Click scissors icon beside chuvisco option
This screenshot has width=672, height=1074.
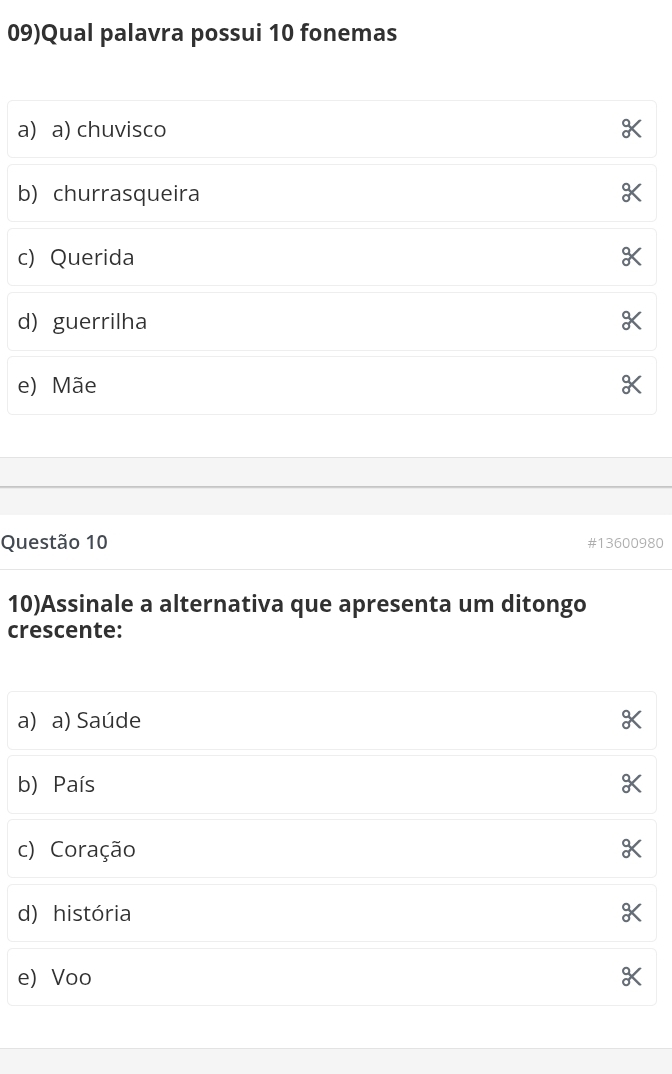pos(631,129)
